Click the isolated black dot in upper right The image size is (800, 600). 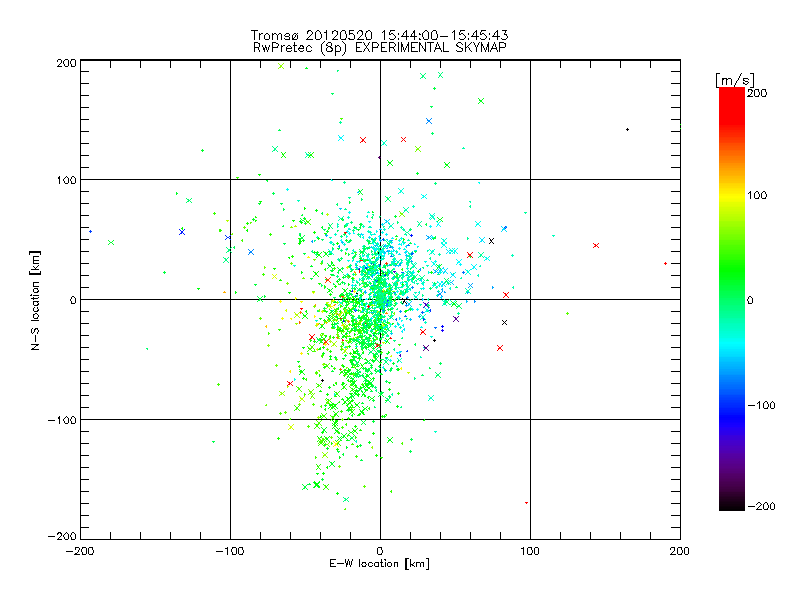(628, 130)
